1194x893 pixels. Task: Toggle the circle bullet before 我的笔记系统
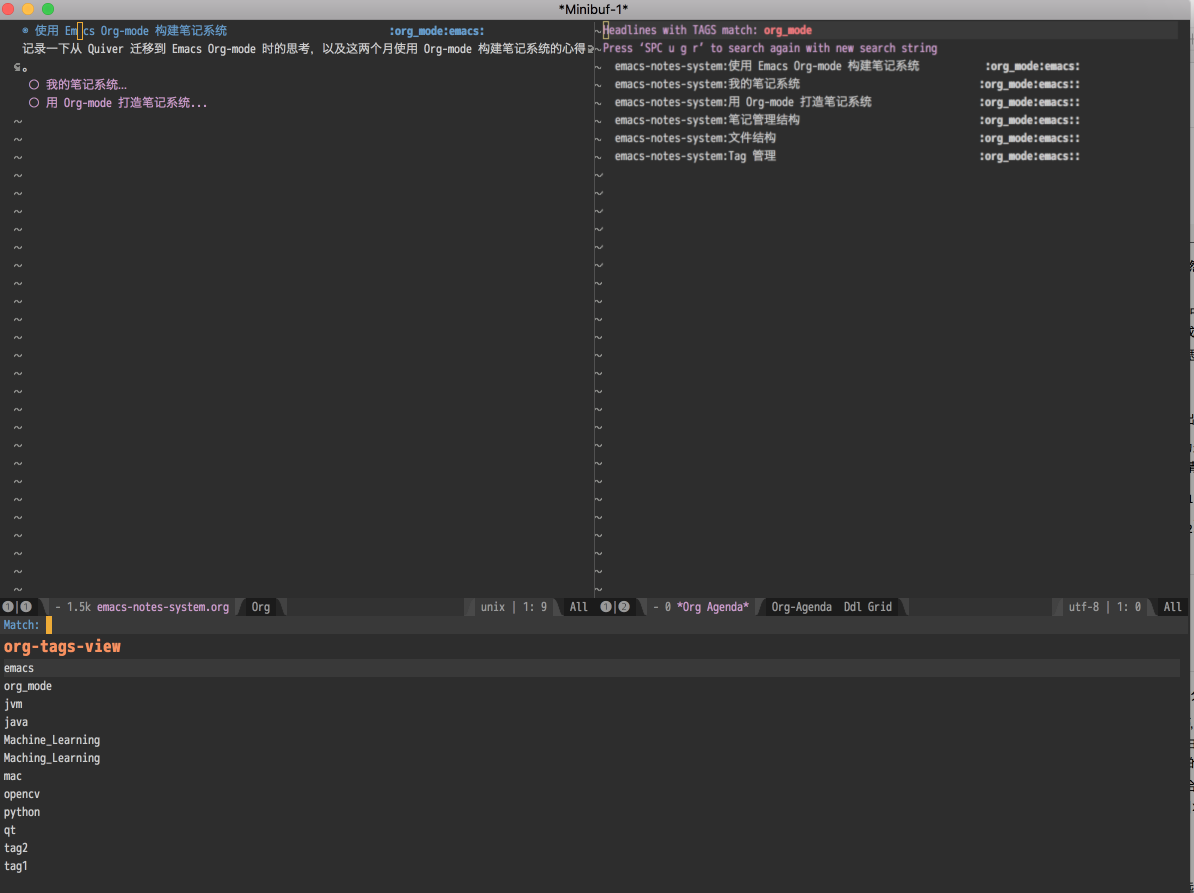pos(33,84)
